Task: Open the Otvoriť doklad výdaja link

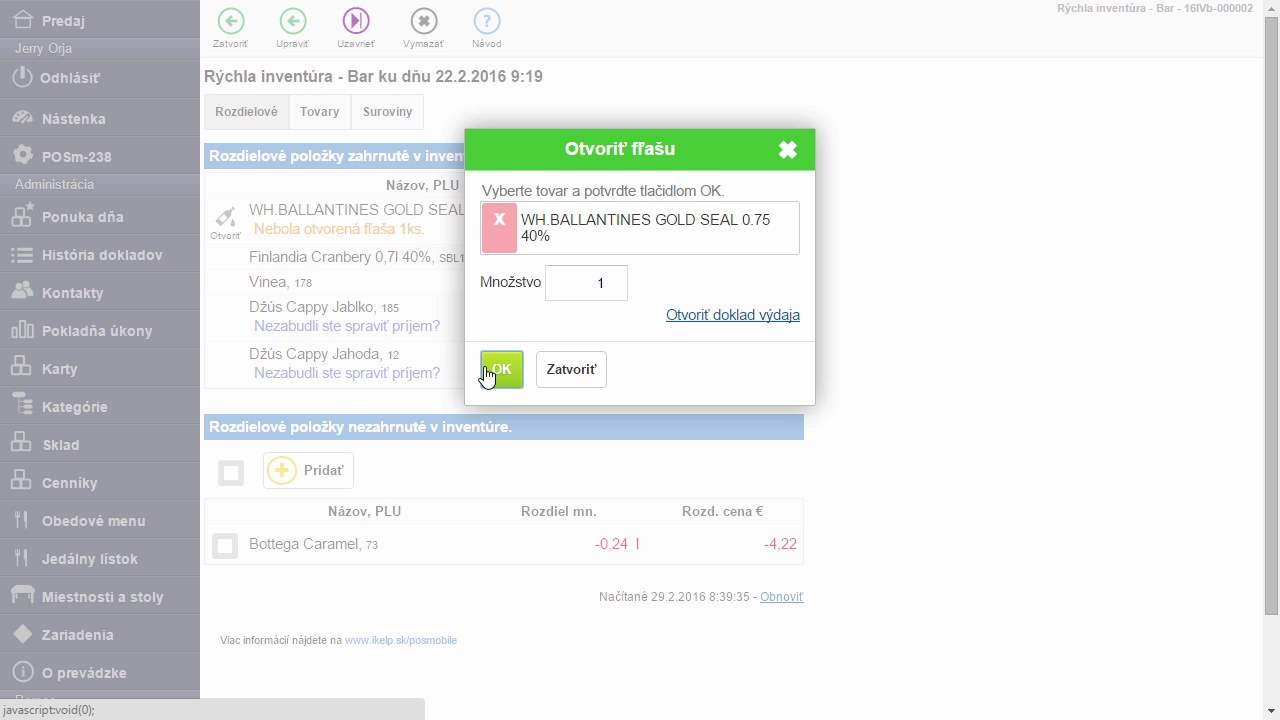Action: [733, 315]
